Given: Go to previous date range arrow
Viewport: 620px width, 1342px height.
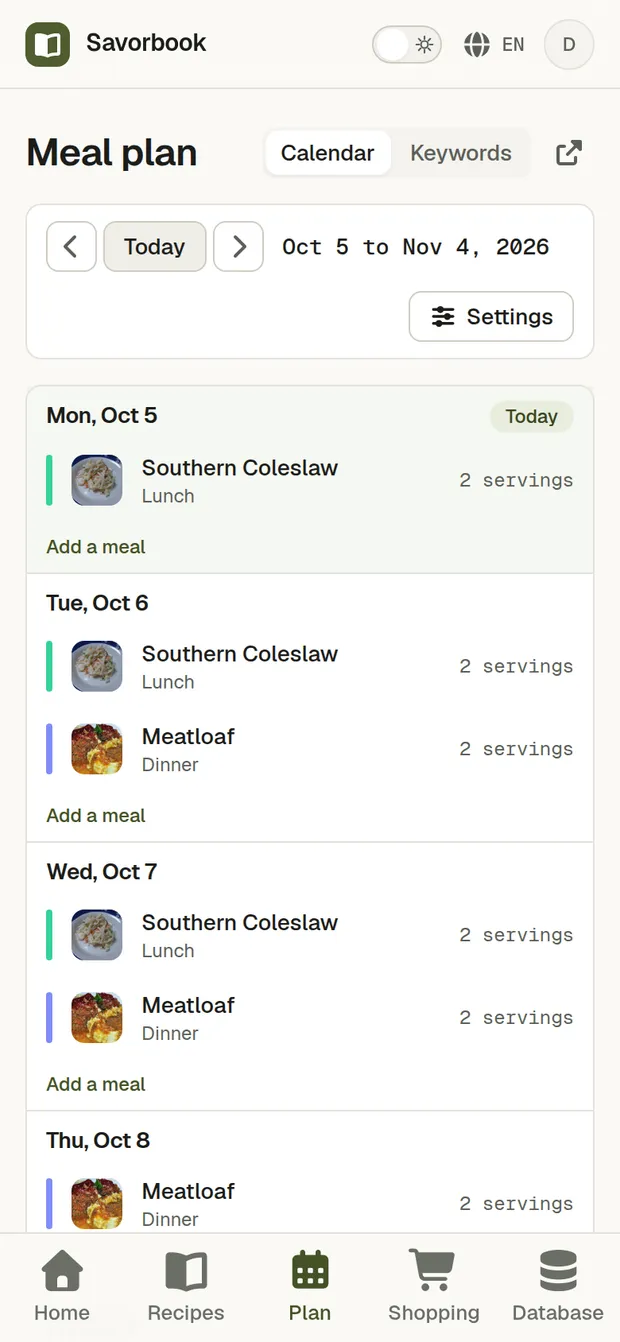Looking at the screenshot, I should 72,247.
